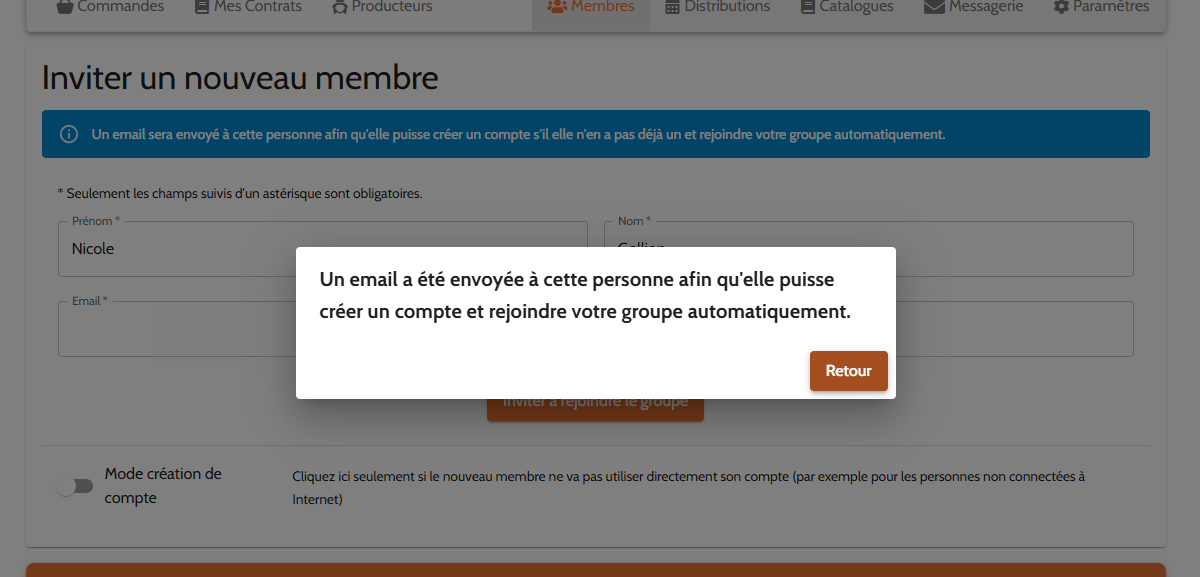Open the Distributions tab
This screenshot has width=1200, height=577.
pos(727,7)
